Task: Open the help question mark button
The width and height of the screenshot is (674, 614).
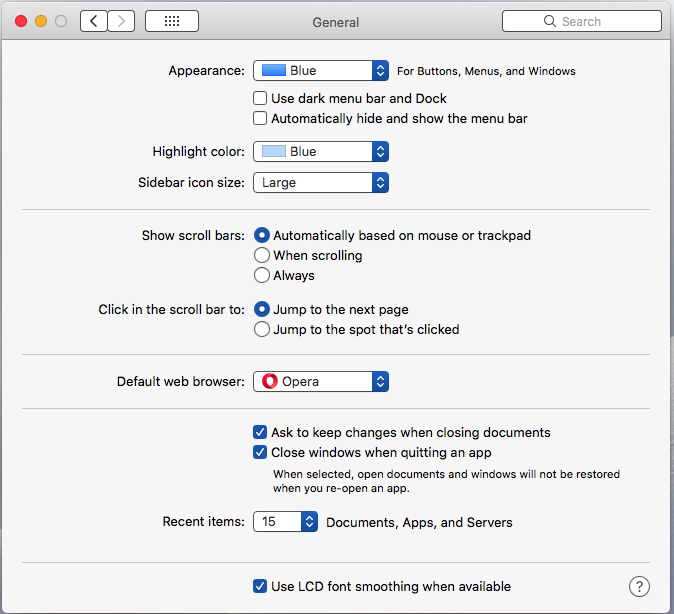Action: (640, 587)
